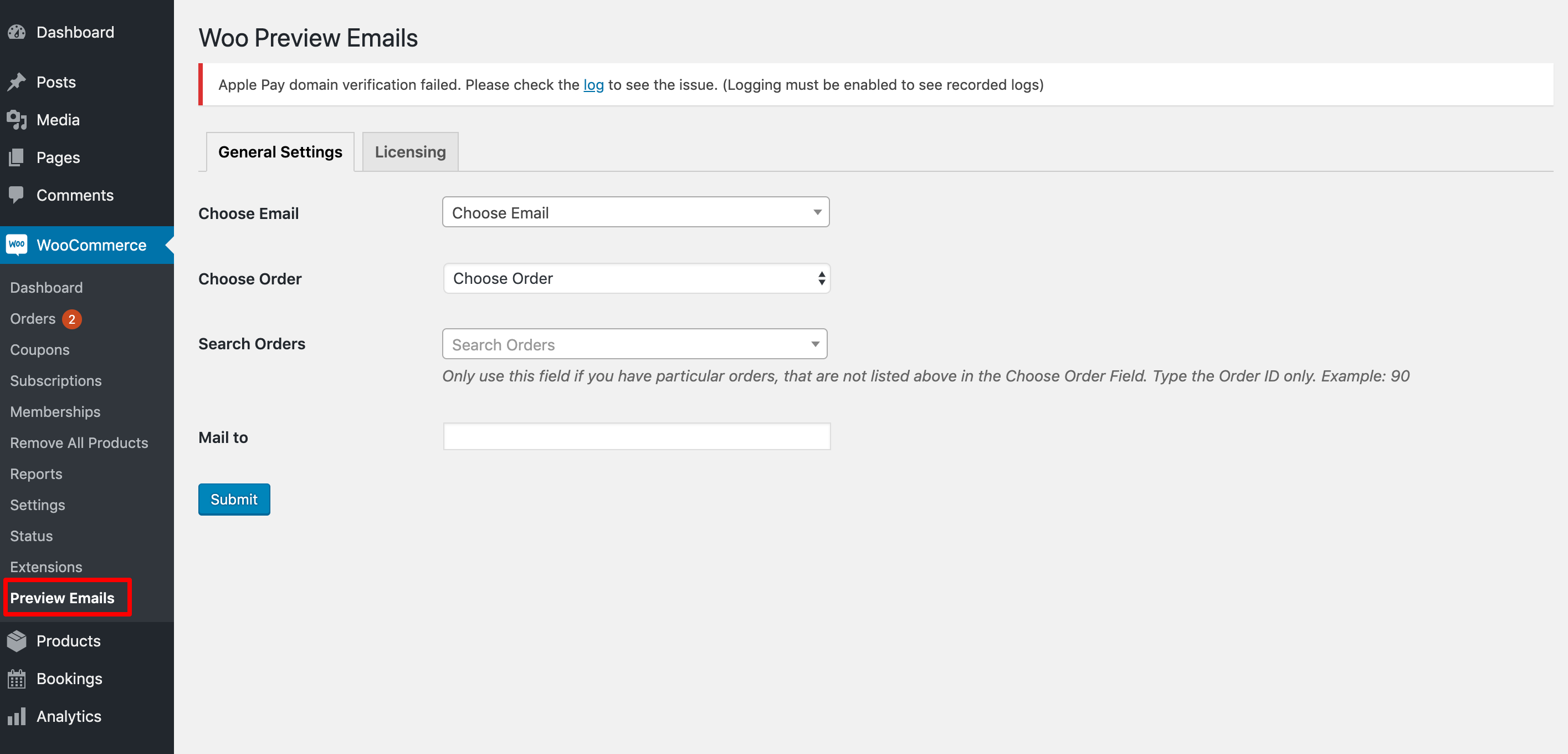Open the Preview Emails submenu item

click(x=62, y=598)
